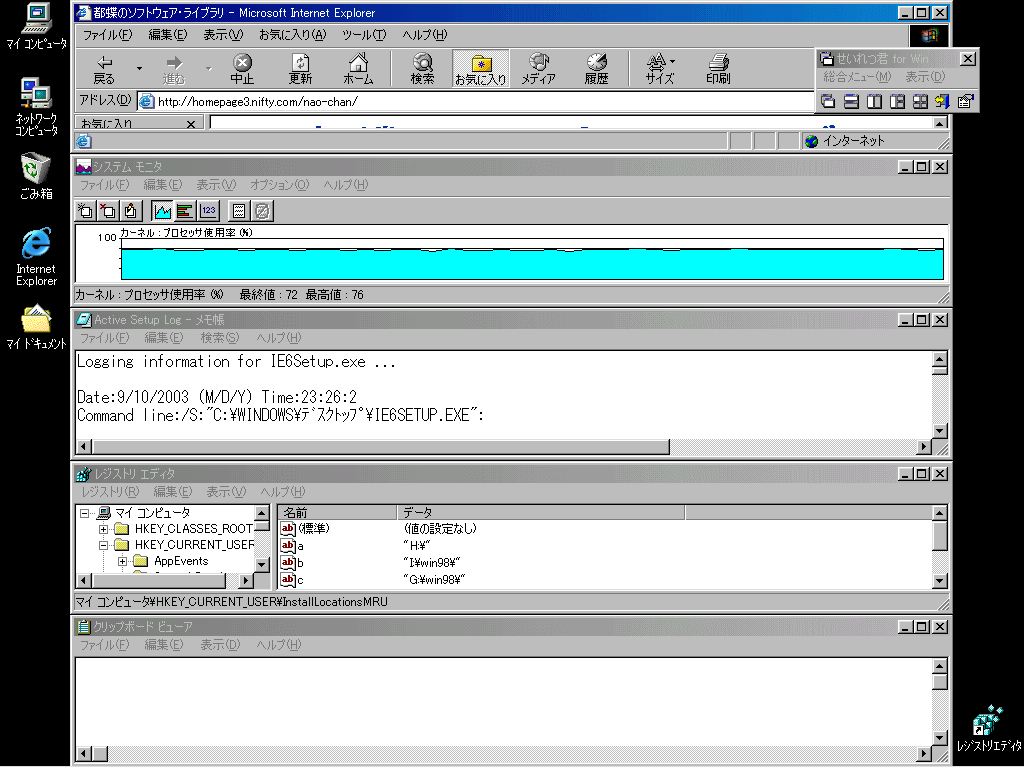Screen dimensions: 1024x768
Task: Click the Registry values pane scroll down arrow
Action: click(939, 580)
